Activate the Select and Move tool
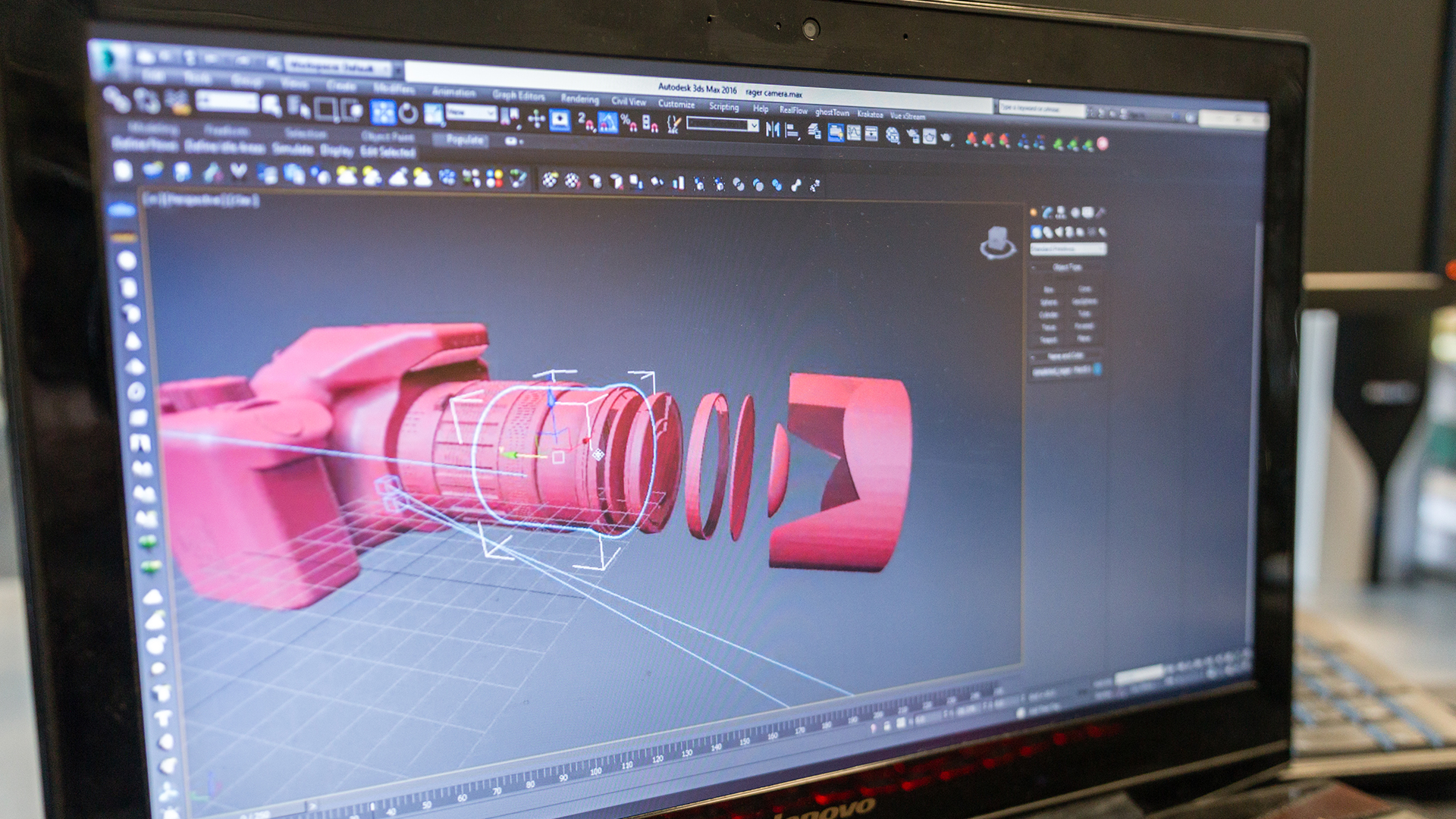The image size is (1456, 819). click(383, 112)
